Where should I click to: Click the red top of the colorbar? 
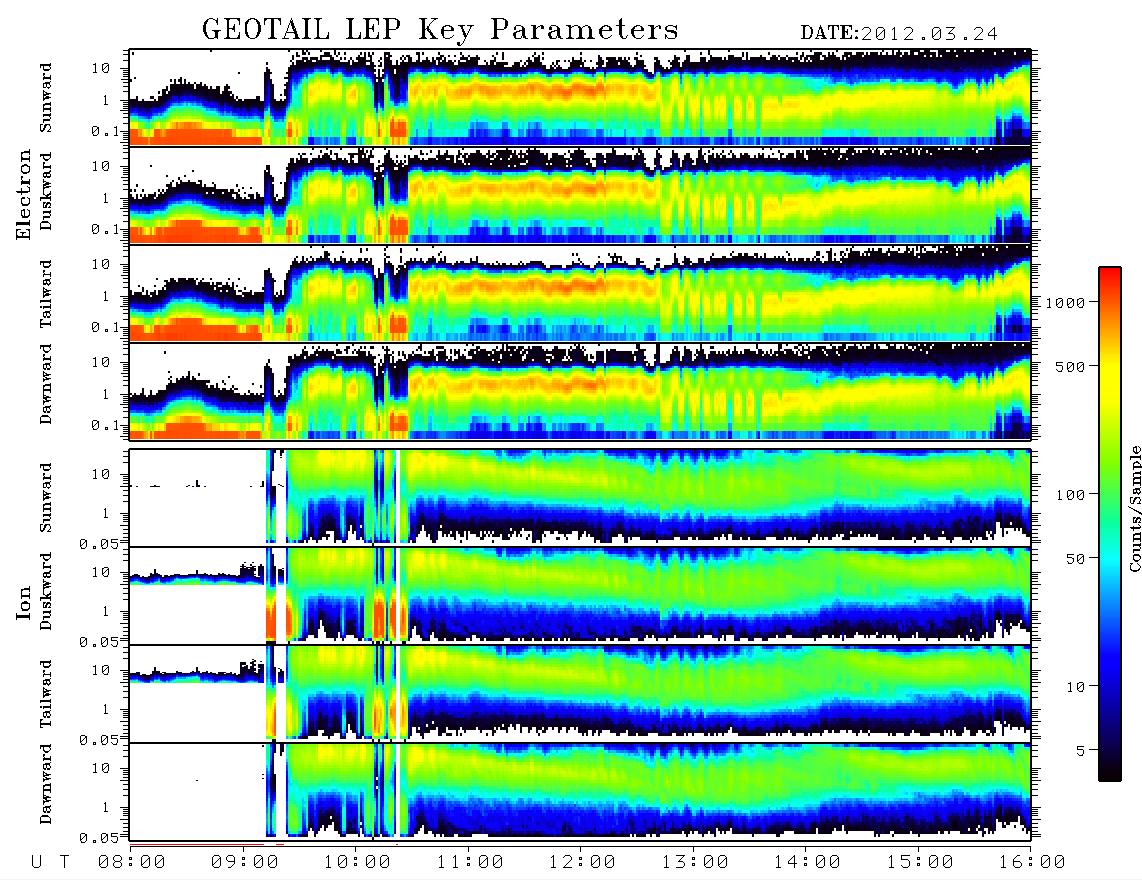click(x=1110, y=273)
